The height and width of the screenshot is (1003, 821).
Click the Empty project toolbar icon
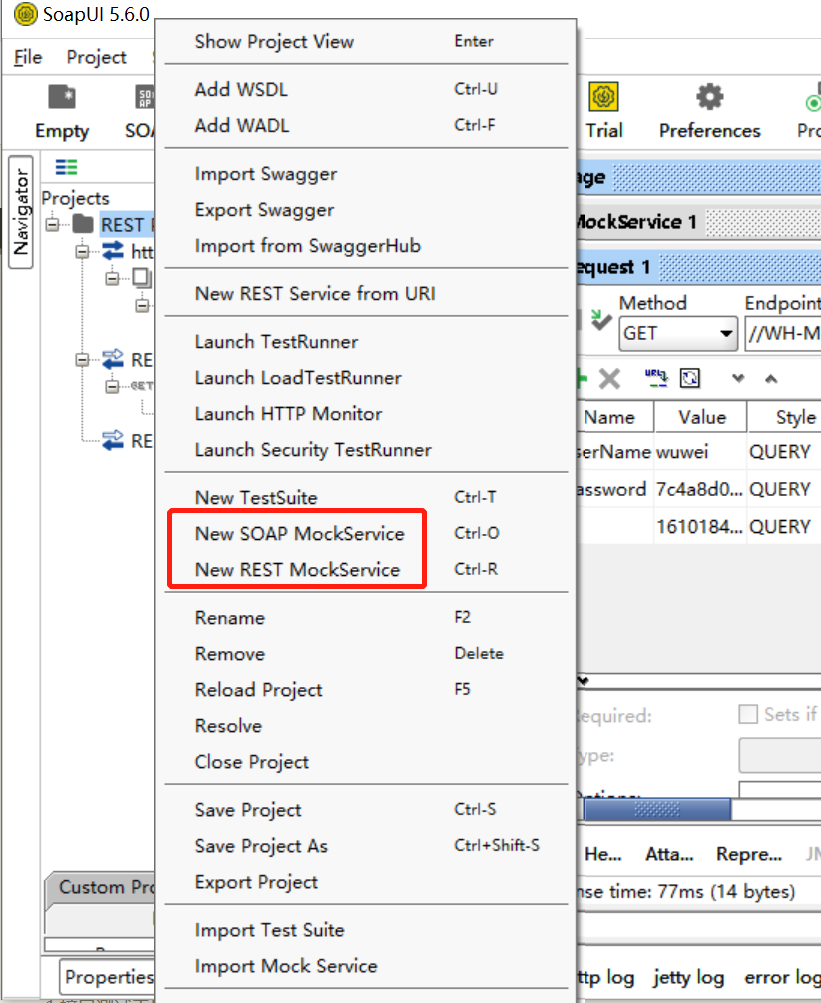point(62,97)
